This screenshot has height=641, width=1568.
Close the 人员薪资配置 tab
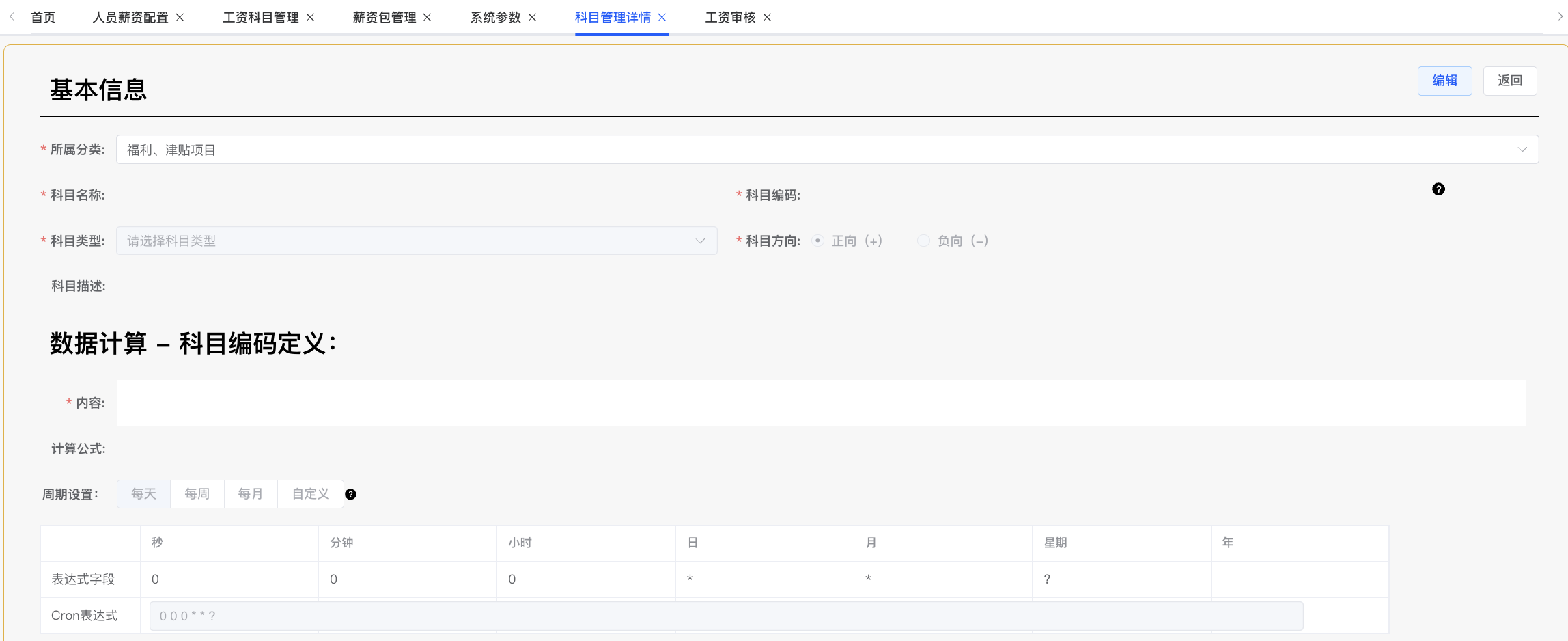click(x=180, y=17)
